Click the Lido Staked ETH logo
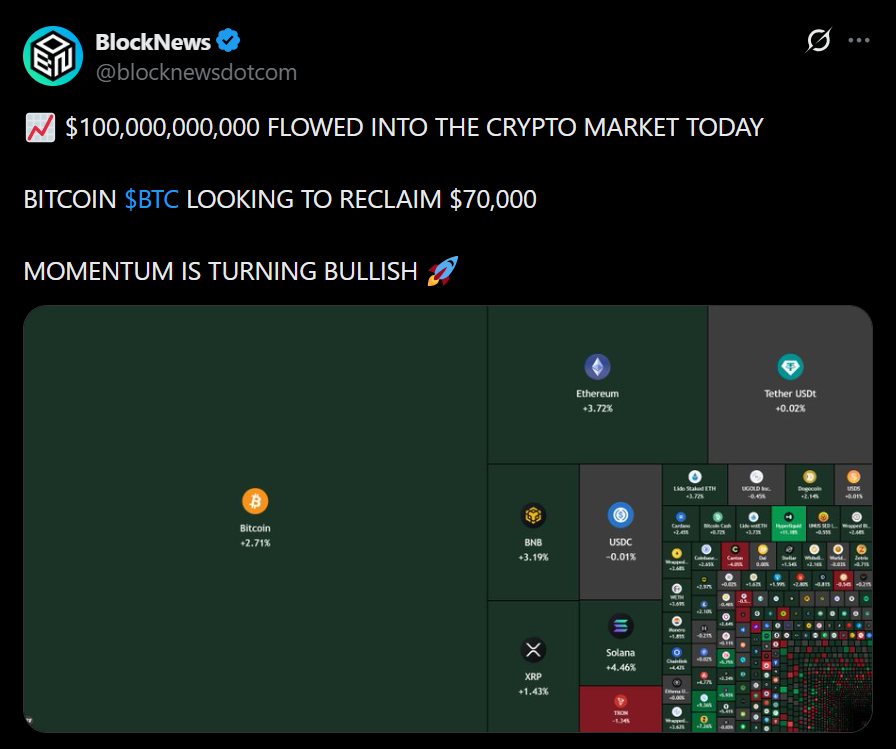 [694, 476]
